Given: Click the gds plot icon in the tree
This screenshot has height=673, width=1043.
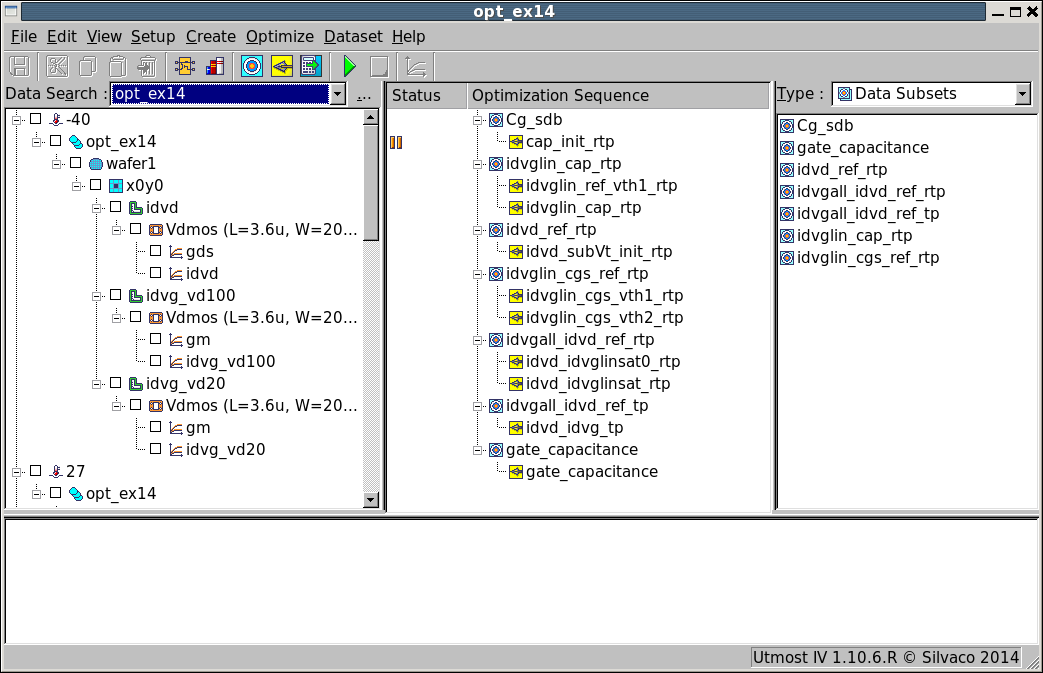Looking at the screenshot, I should tap(176, 252).
